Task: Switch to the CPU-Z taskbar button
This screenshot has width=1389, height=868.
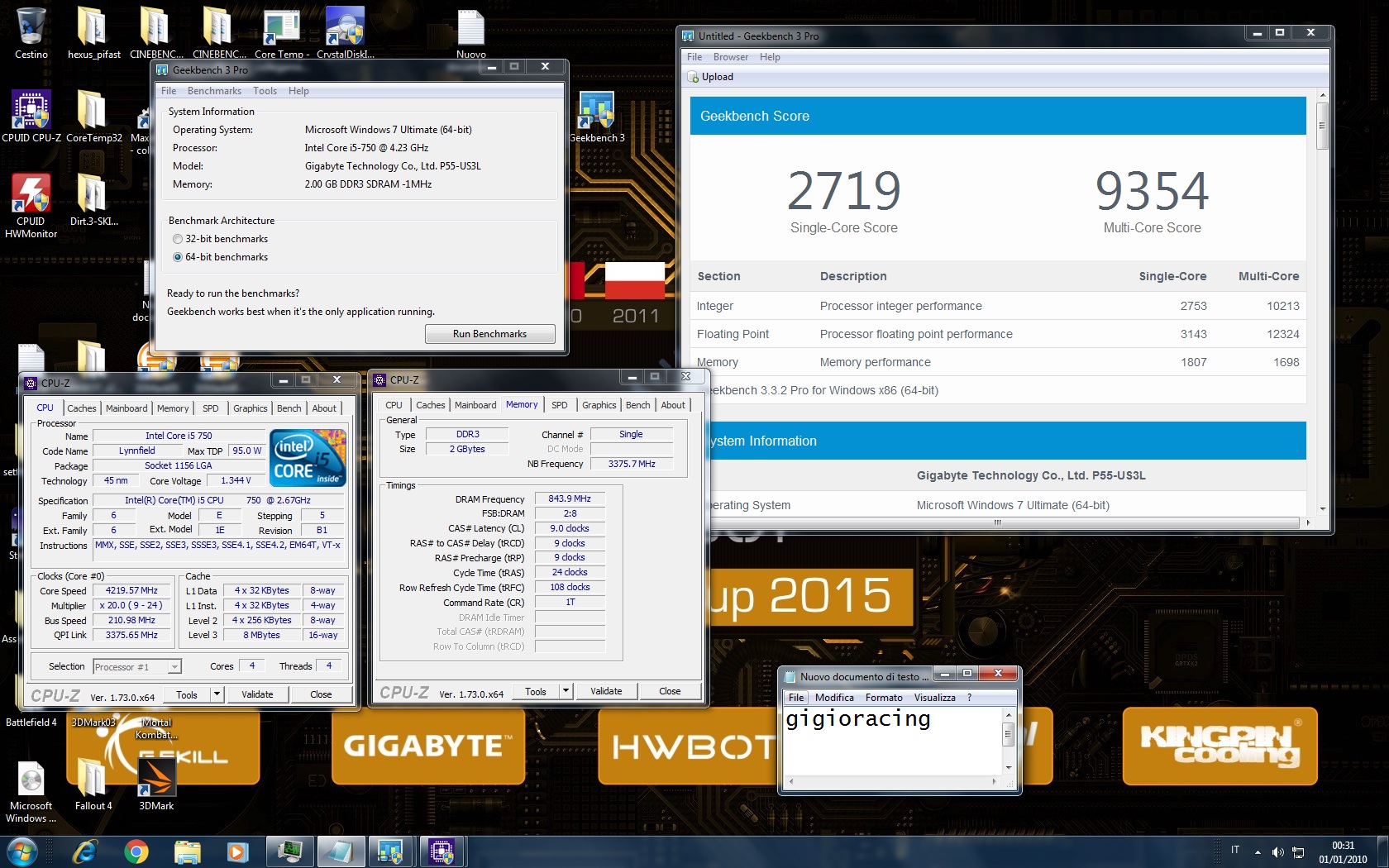Action: click(x=442, y=851)
